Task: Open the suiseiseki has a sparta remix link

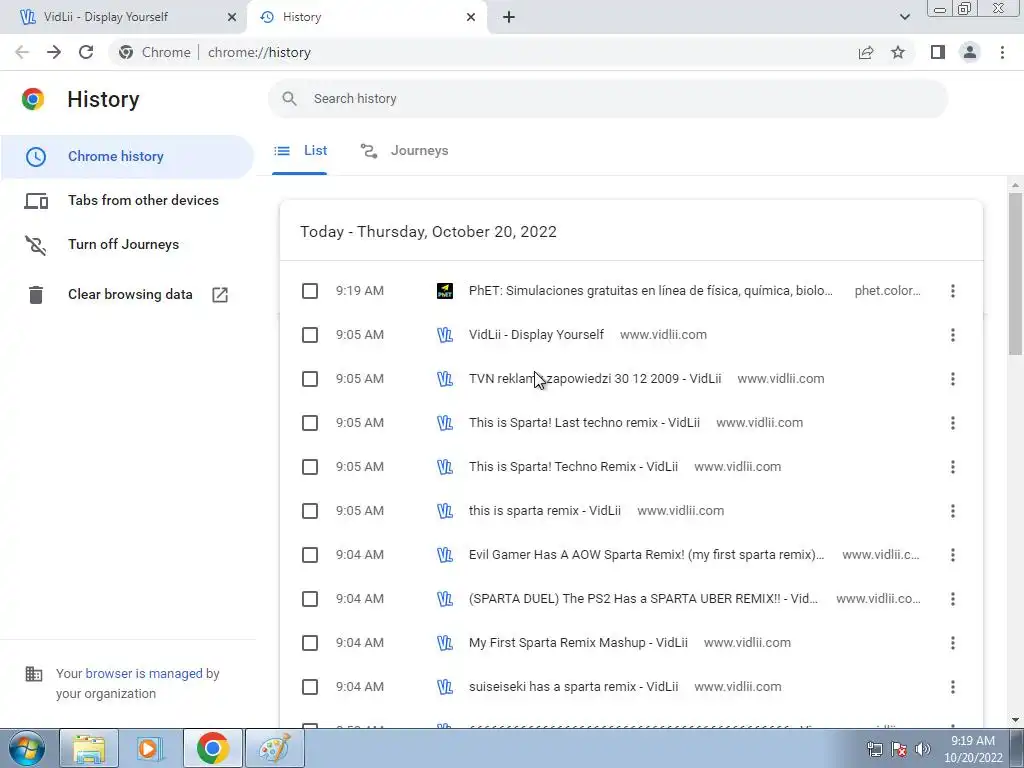Action: 573,687
